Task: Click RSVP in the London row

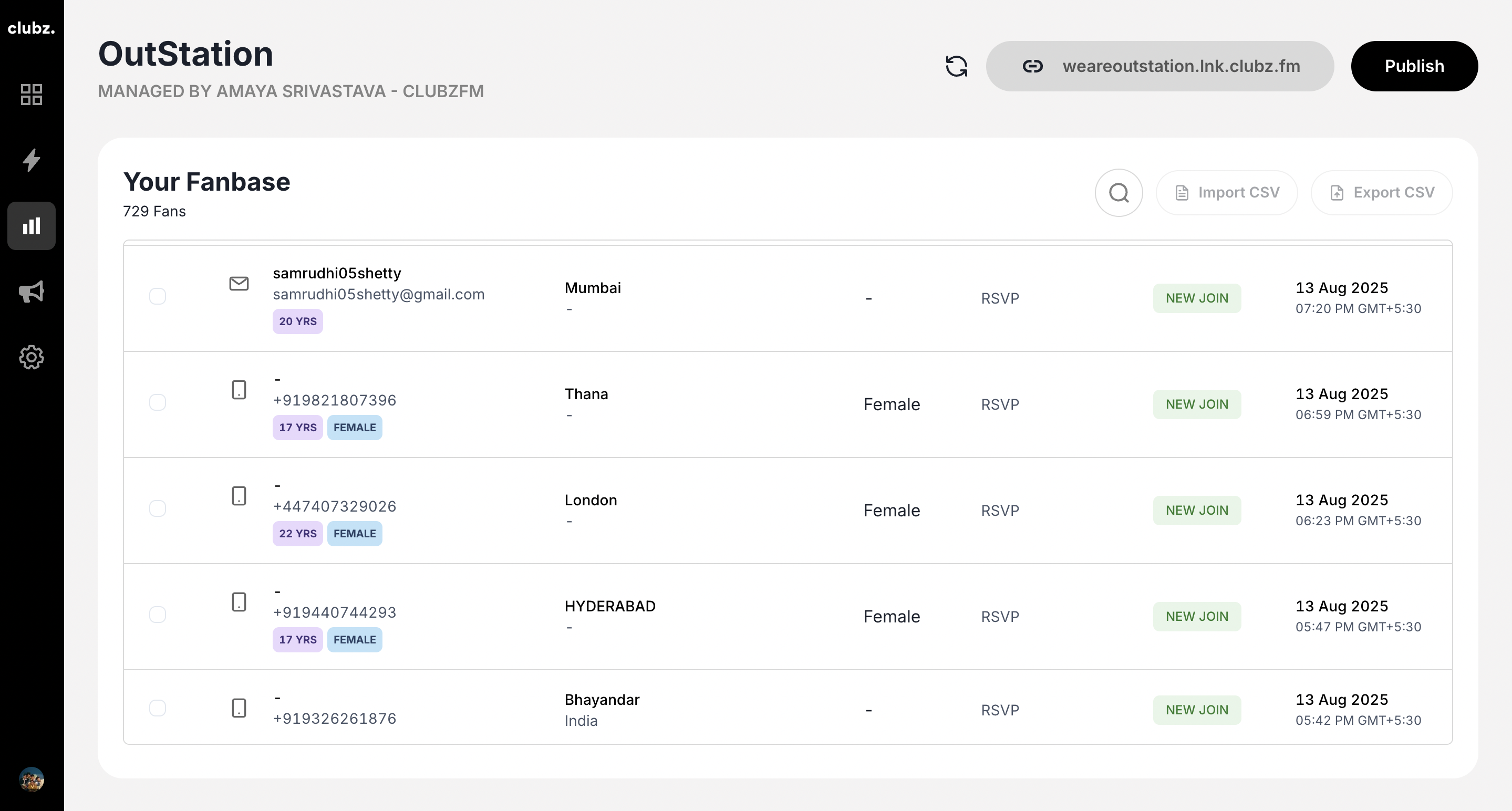Action: click(1000, 511)
